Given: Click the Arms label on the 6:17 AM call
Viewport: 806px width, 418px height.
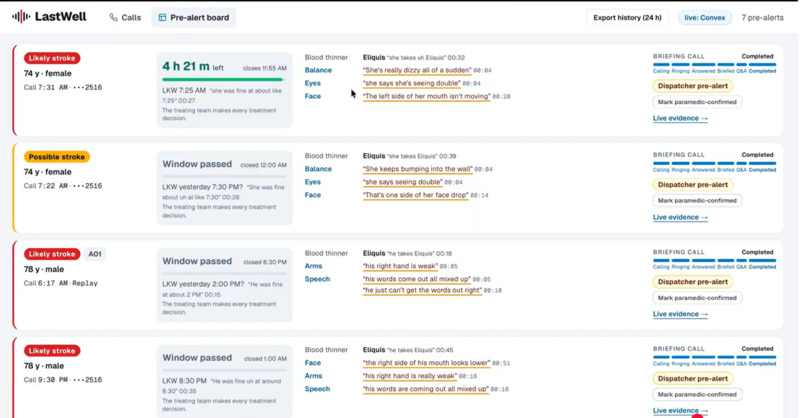Looking at the screenshot, I should pyautogui.click(x=314, y=266).
